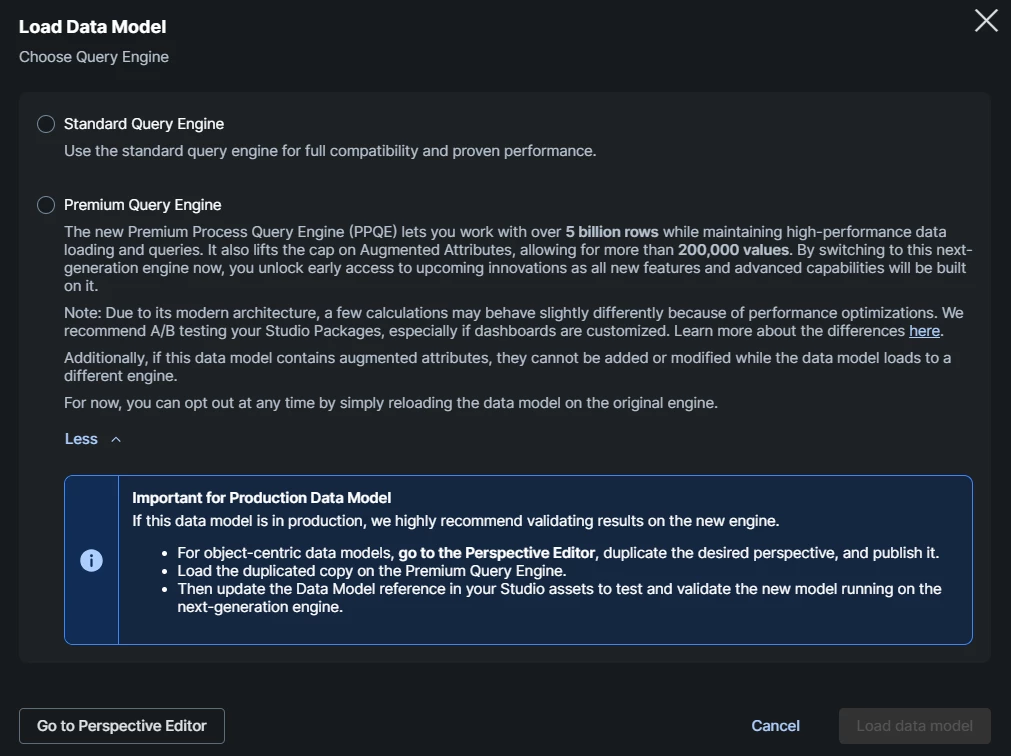Click the bold '5 billion rows' text
Viewport: 1011px width, 756px height.
[x=612, y=231]
